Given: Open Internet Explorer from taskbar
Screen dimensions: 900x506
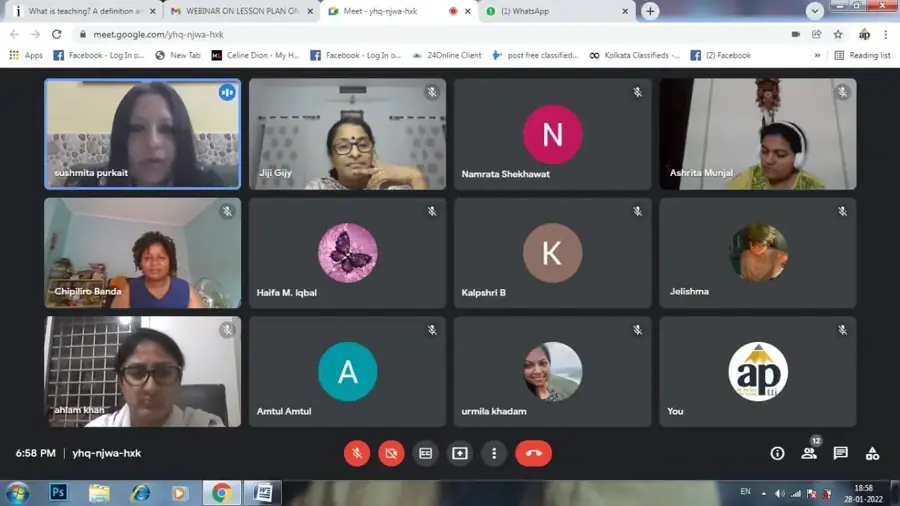Looking at the screenshot, I should [140, 492].
